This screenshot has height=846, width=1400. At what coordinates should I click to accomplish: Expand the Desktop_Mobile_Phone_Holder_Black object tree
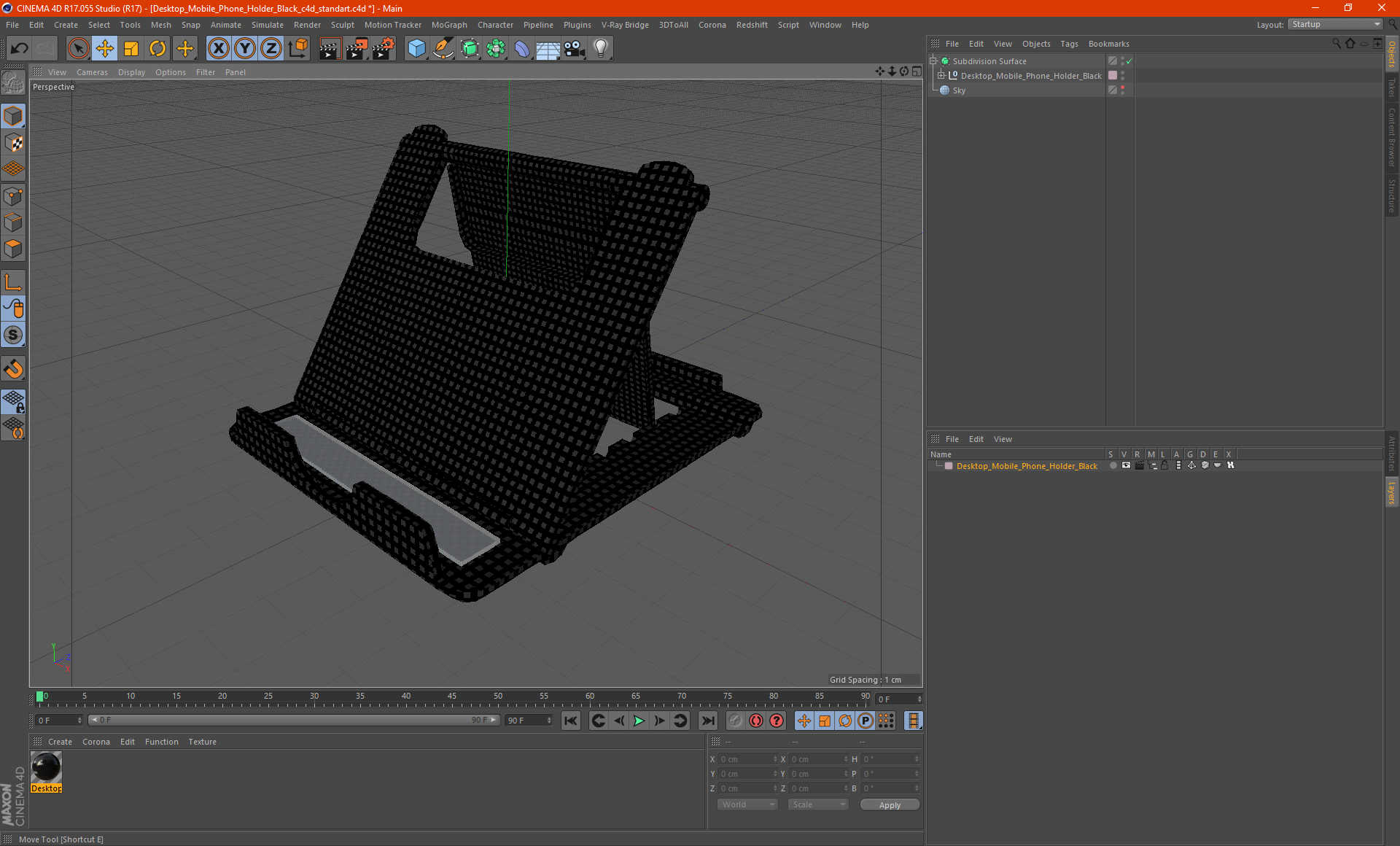pos(941,76)
